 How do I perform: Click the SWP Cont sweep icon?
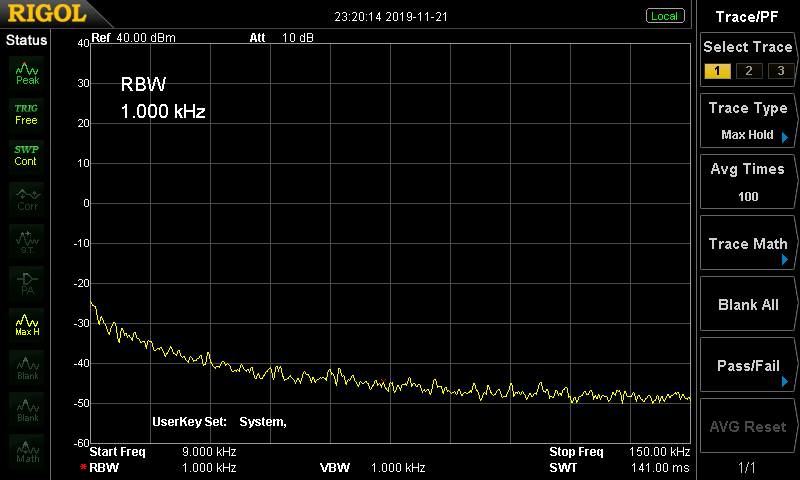click(x=27, y=155)
